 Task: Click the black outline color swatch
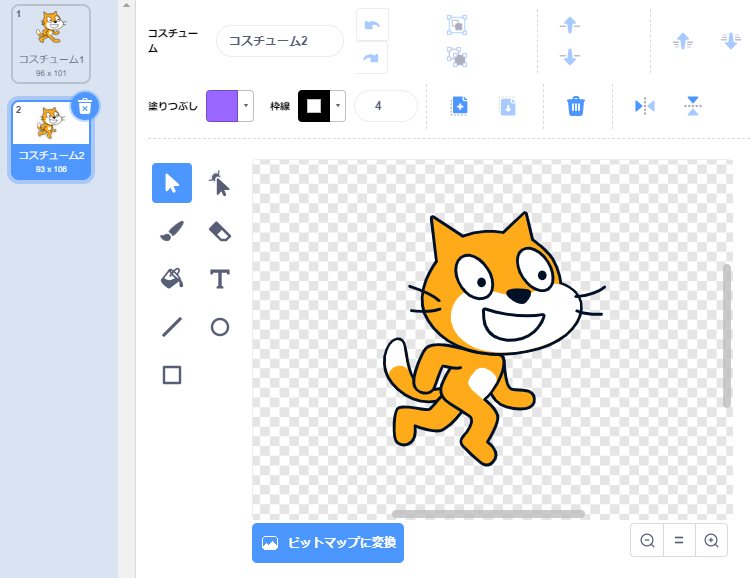tap(314, 106)
